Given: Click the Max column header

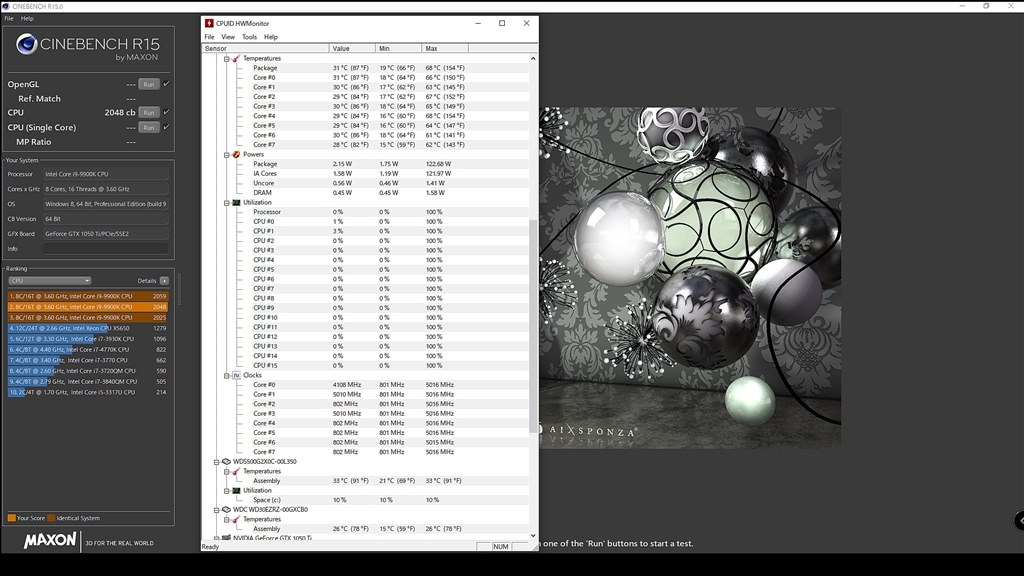Looking at the screenshot, I should pyautogui.click(x=445, y=48).
